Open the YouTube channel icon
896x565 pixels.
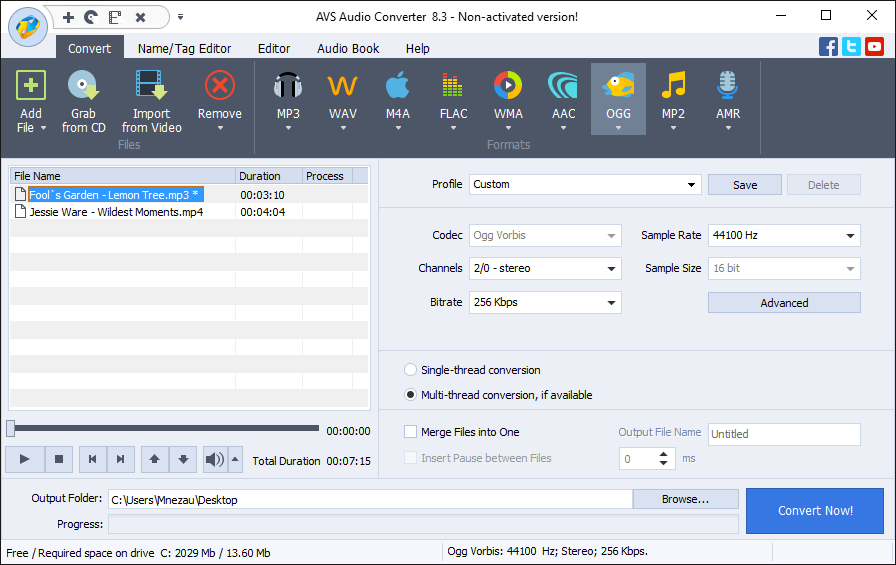(874, 46)
